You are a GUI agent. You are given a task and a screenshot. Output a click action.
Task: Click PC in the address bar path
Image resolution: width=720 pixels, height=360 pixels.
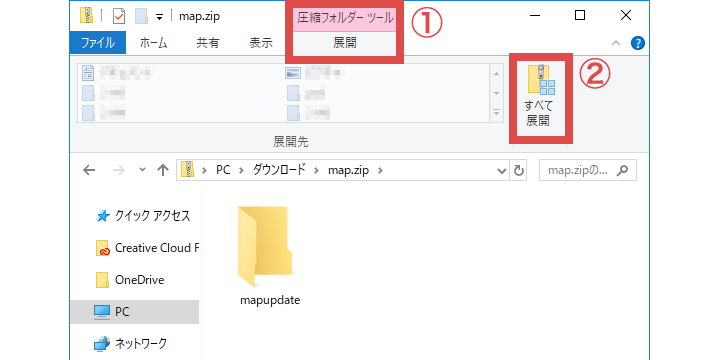point(223,170)
